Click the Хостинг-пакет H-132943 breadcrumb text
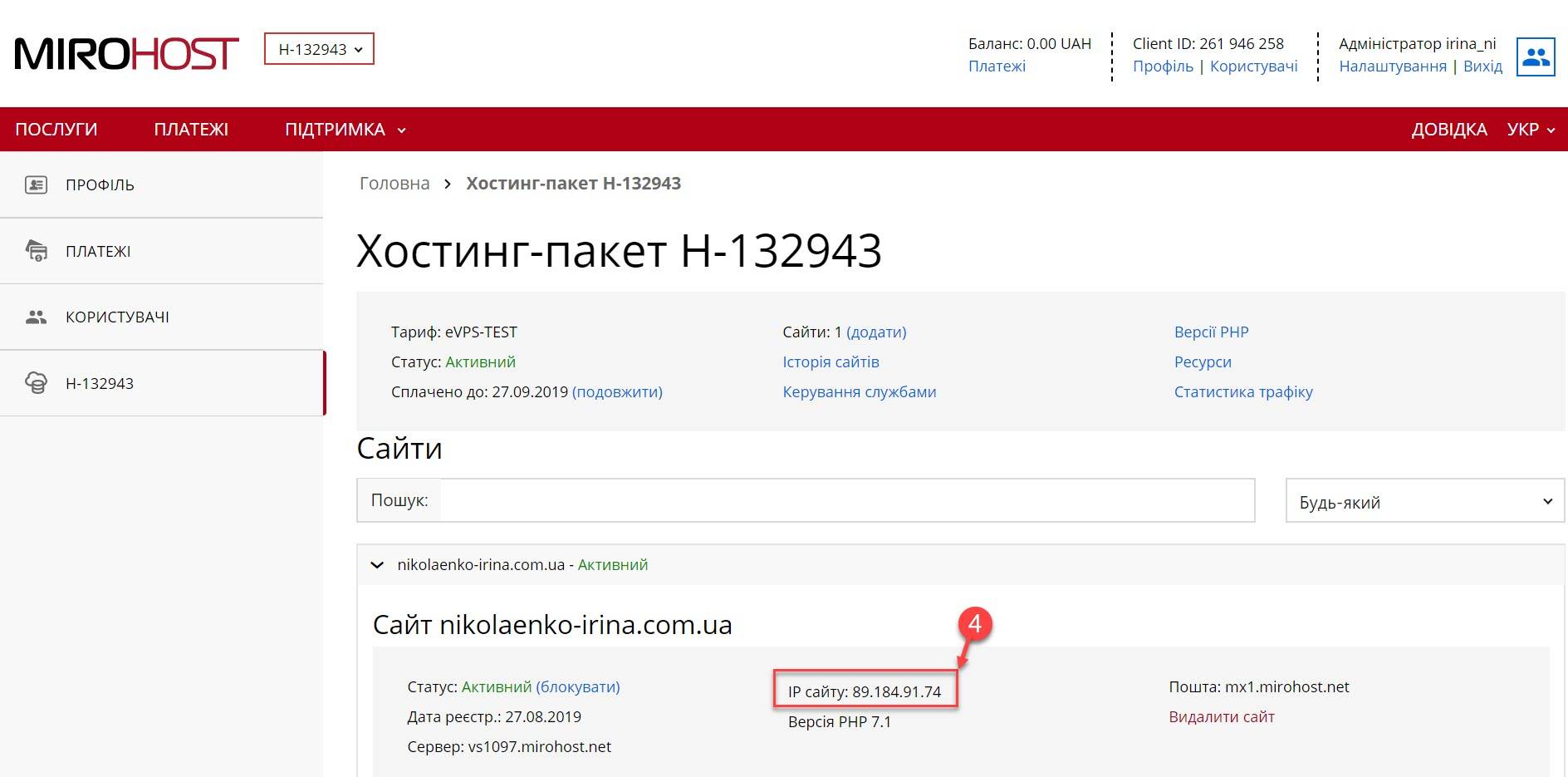 click(x=573, y=184)
